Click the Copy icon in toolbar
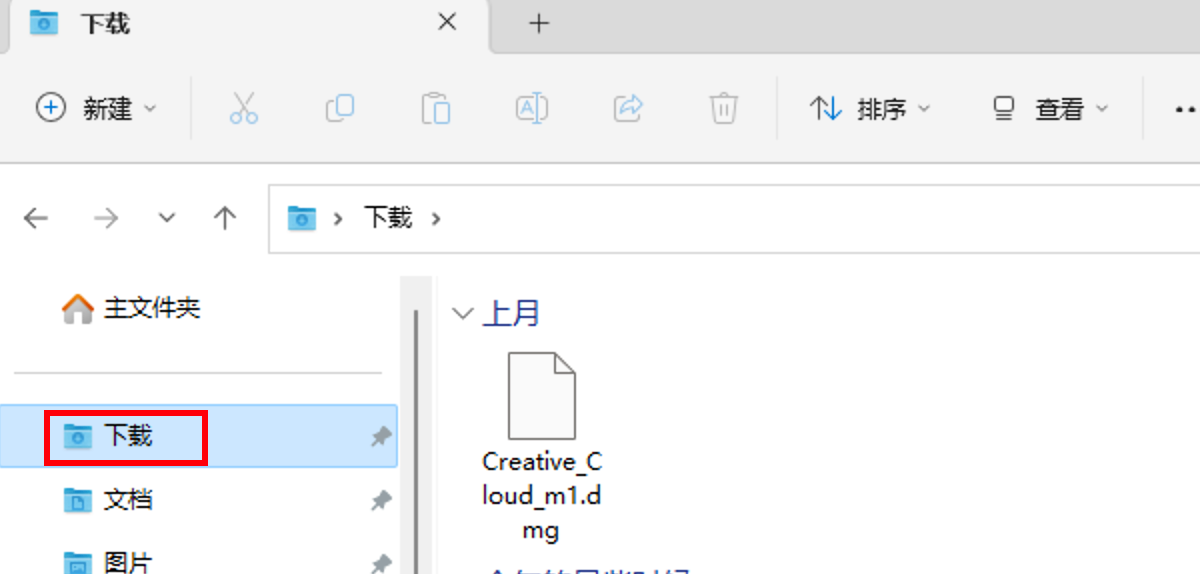This screenshot has height=574, width=1200. (340, 108)
